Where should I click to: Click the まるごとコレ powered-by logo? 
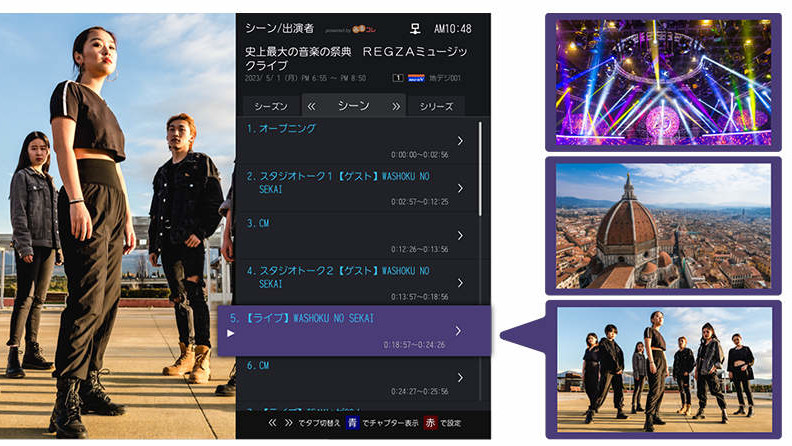click(365, 30)
